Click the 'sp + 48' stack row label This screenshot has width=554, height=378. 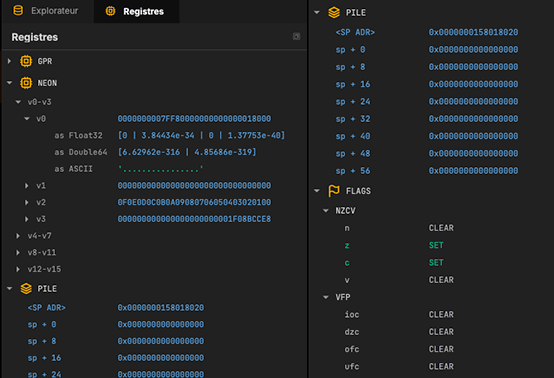point(353,153)
